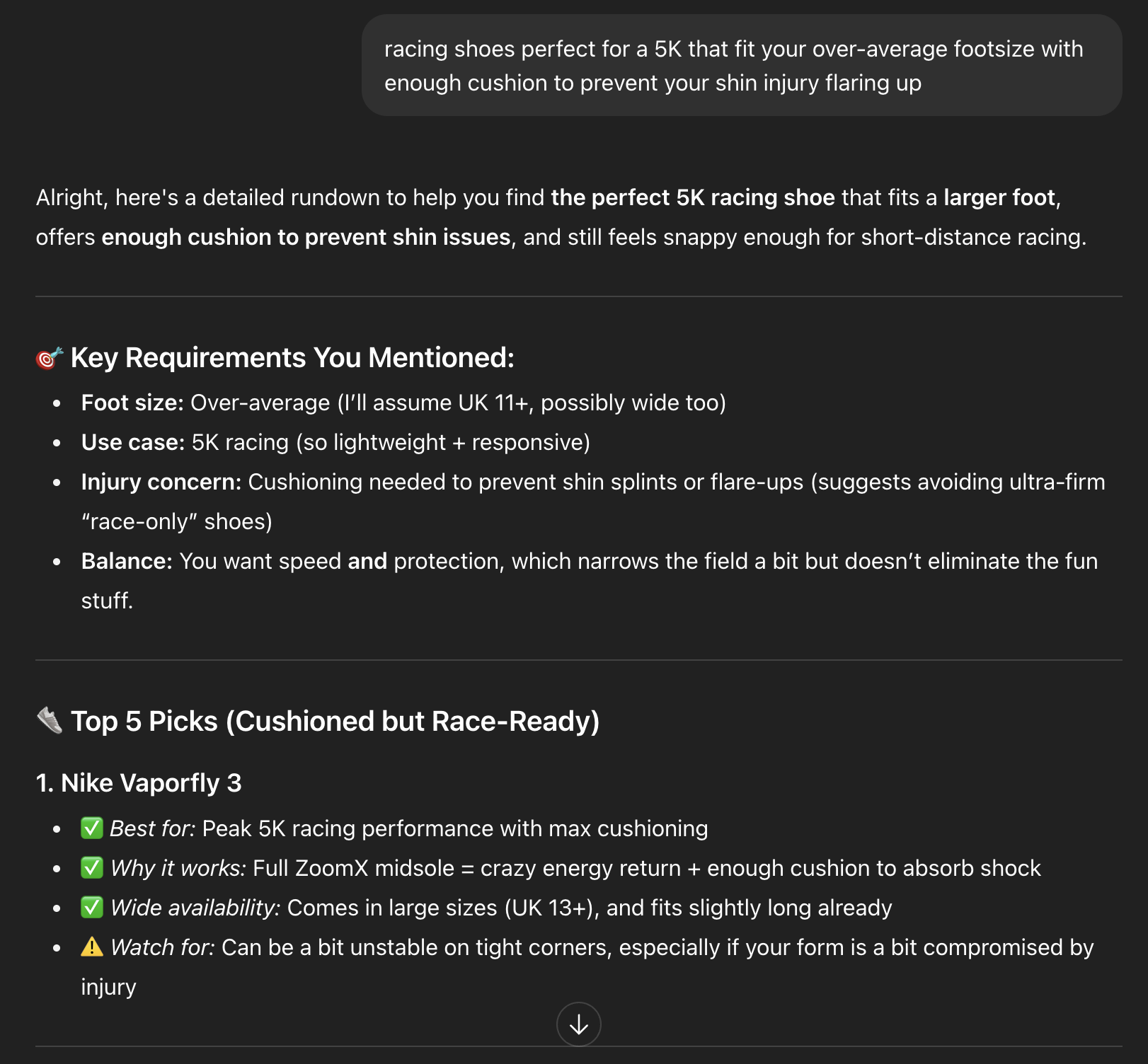Click the green checkmark before Best for
Screen dimensions: 1148x1064
point(92,828)
